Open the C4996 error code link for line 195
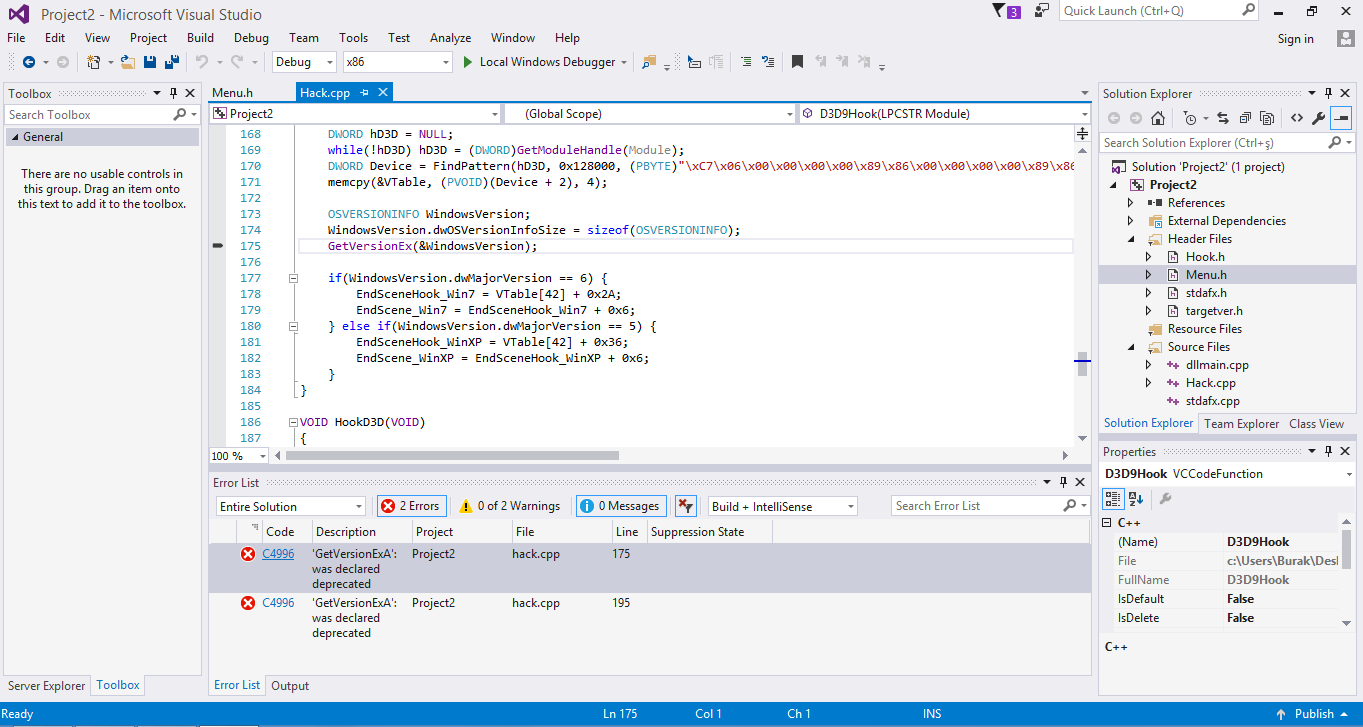Image resolution: width=1363 pixels, height=727 pixels. coord(278,603)
